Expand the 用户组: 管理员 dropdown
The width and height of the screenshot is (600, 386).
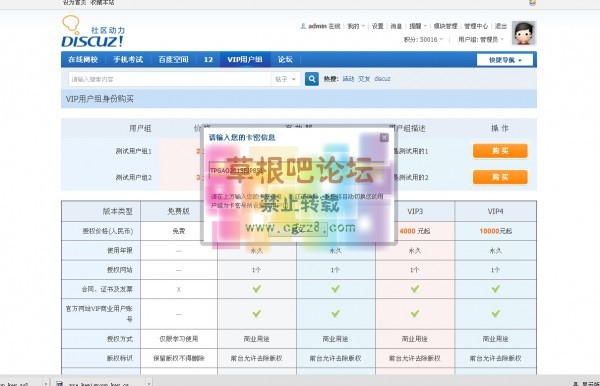(481, 39)
